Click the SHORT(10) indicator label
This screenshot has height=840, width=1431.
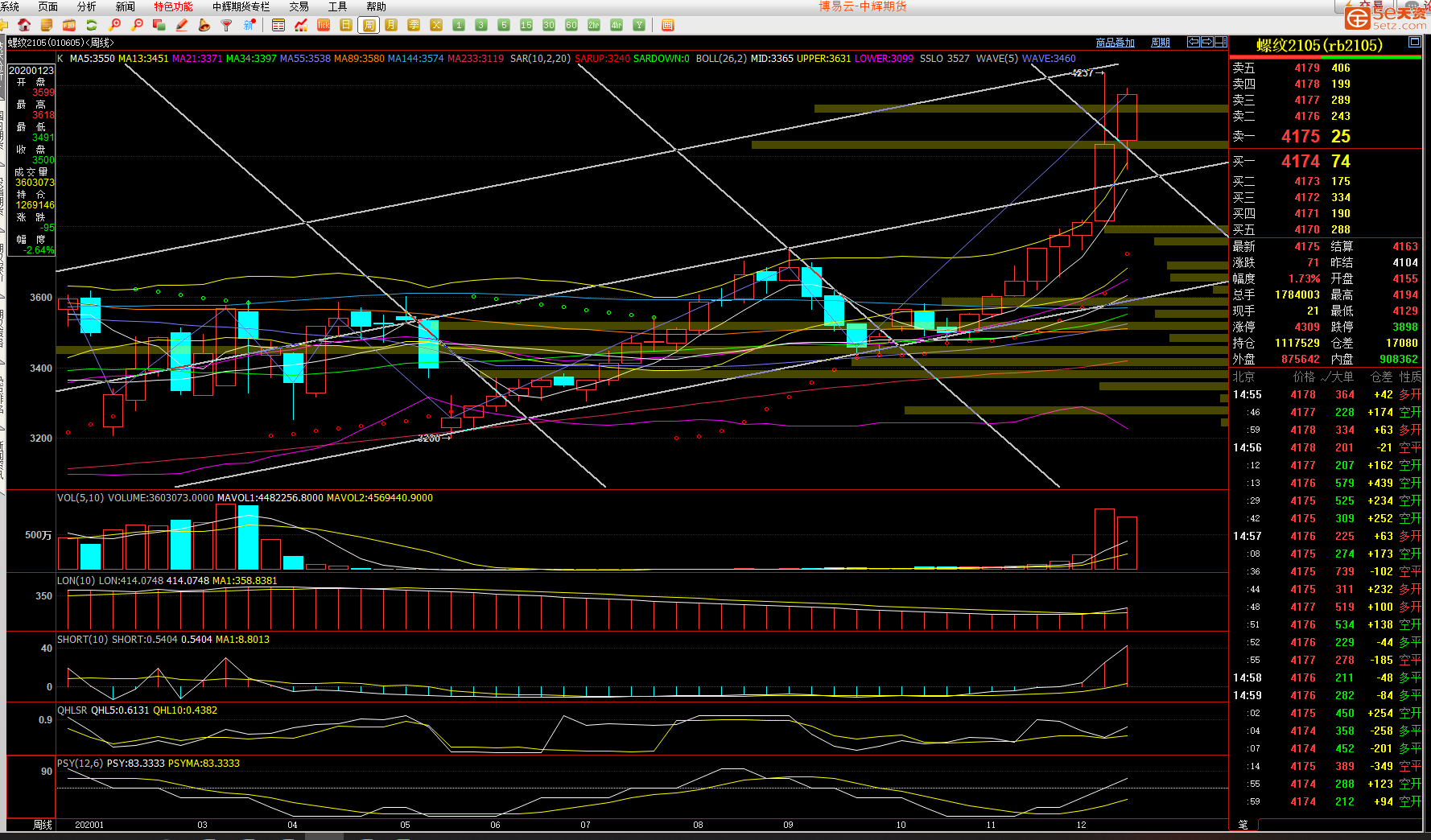coord(83,640)
